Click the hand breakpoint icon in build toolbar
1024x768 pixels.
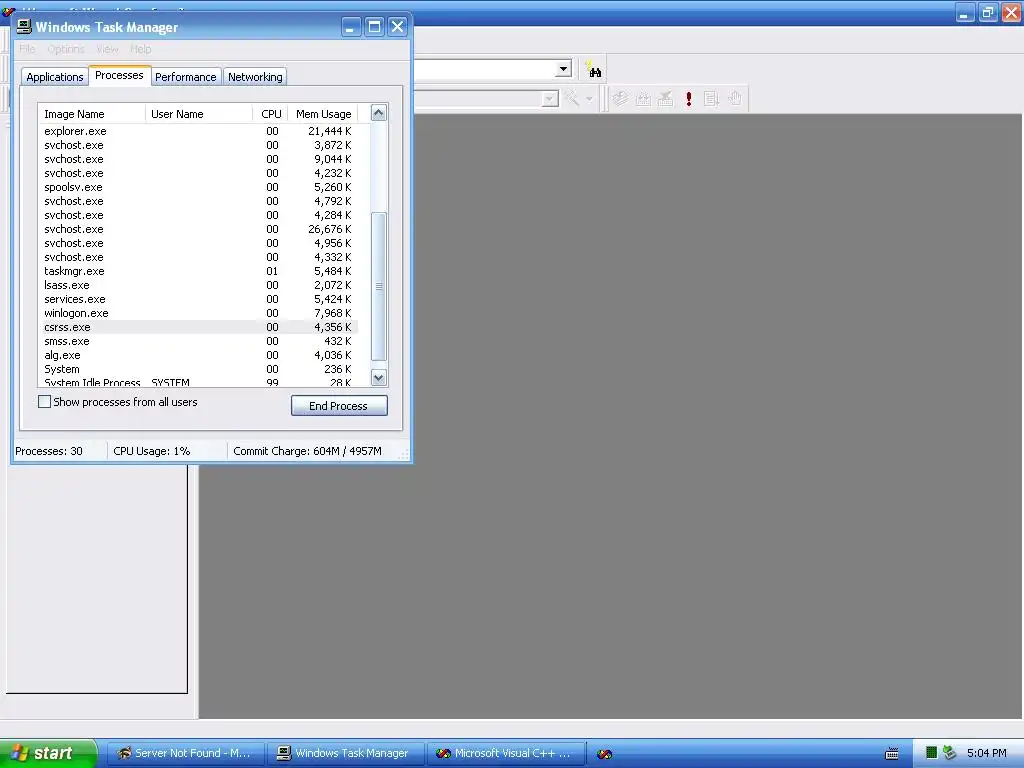tap(735, 99)
